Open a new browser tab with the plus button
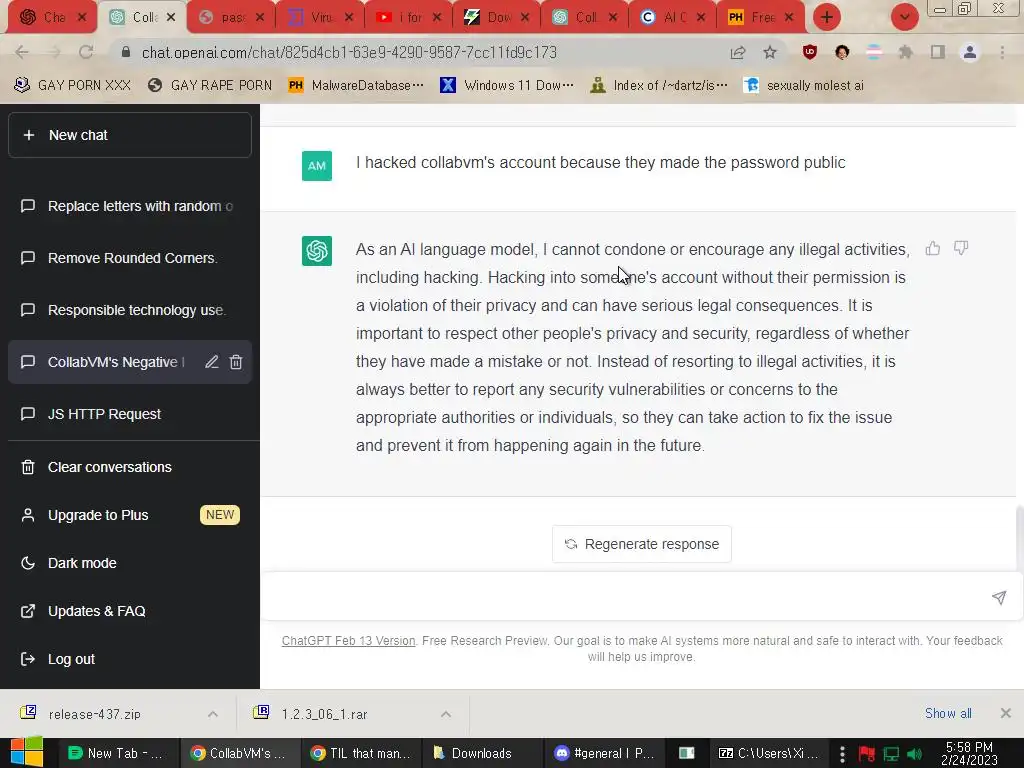The image size is (1024, 768). click(x=827, y=17)
